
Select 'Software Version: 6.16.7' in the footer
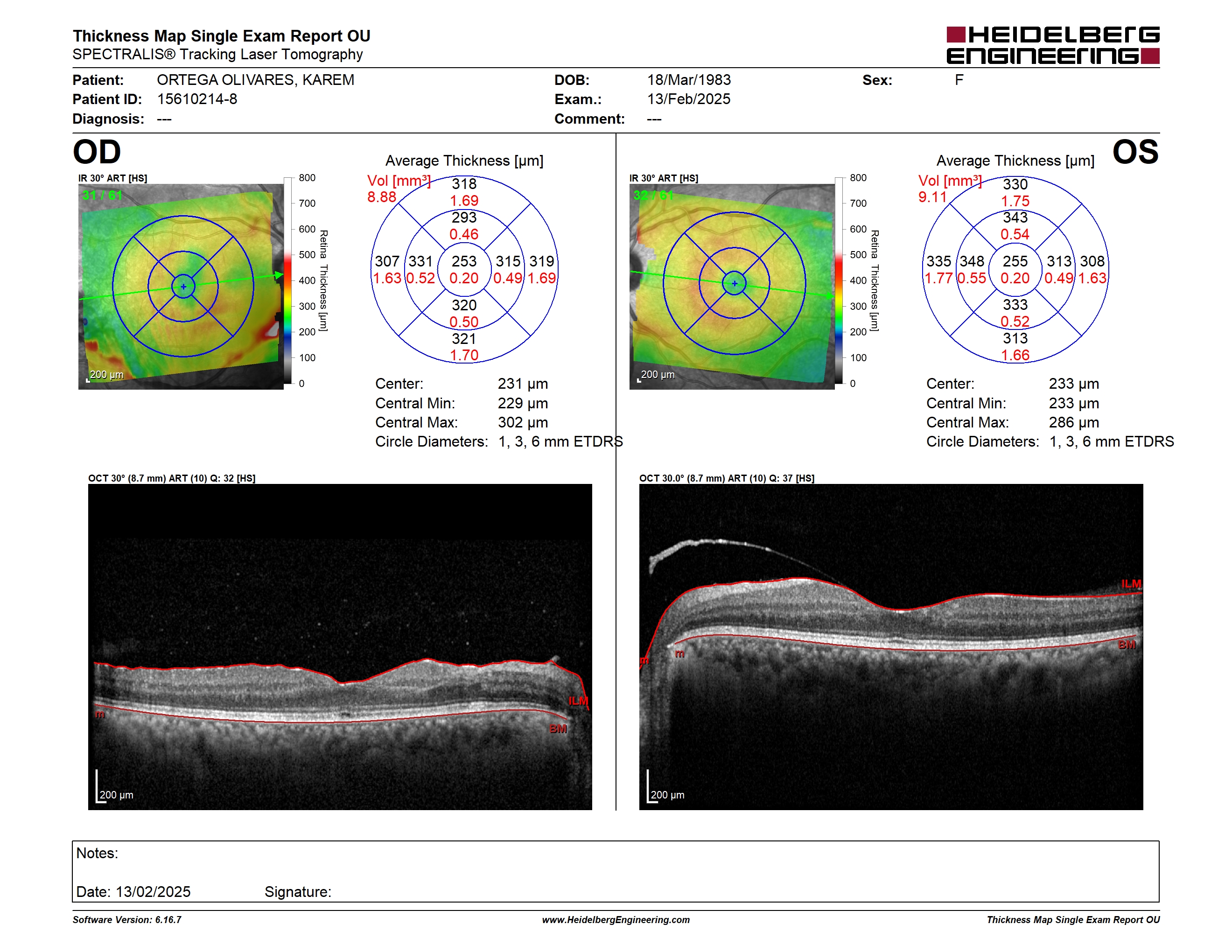127,920
